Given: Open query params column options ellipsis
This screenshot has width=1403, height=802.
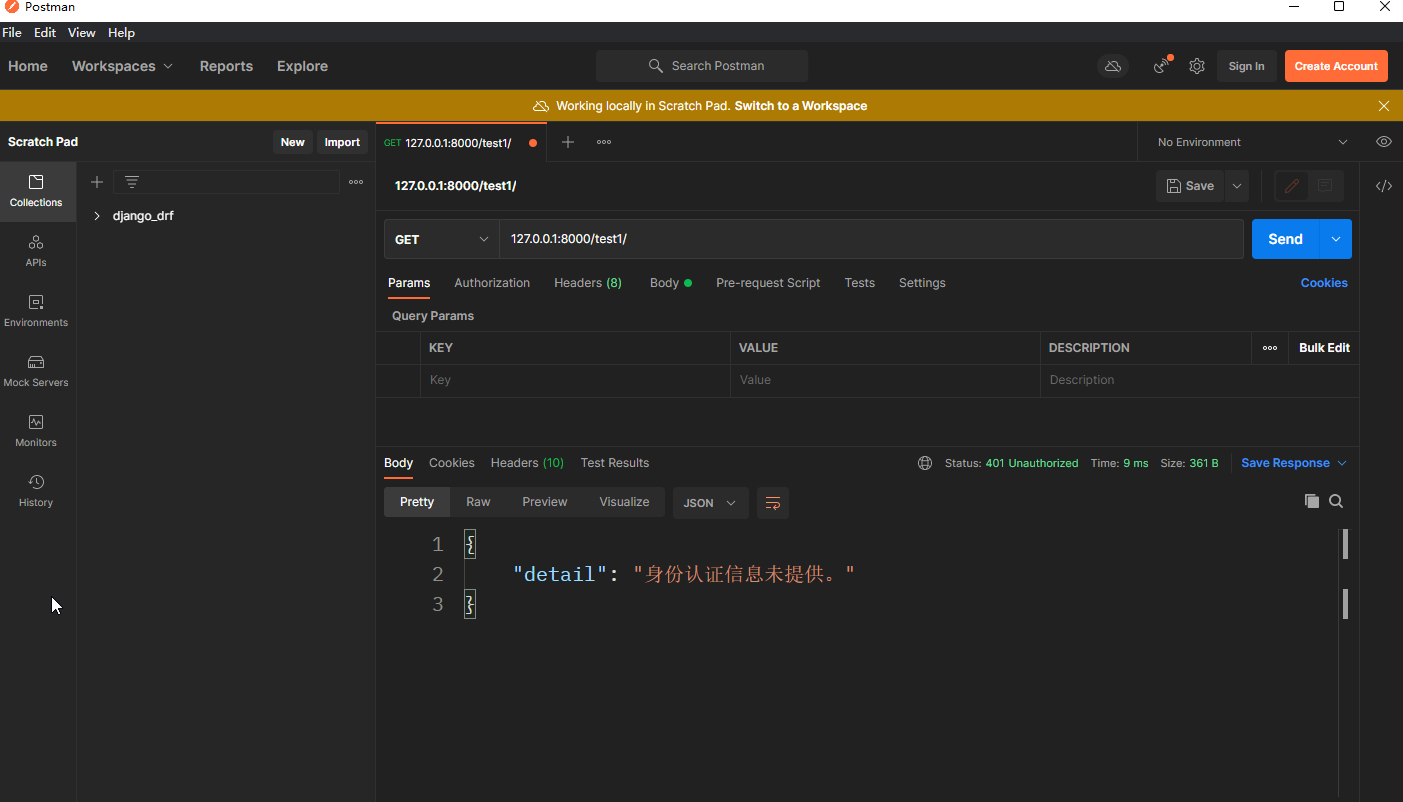Looking at the screenshot, I should click(1270, 348).
